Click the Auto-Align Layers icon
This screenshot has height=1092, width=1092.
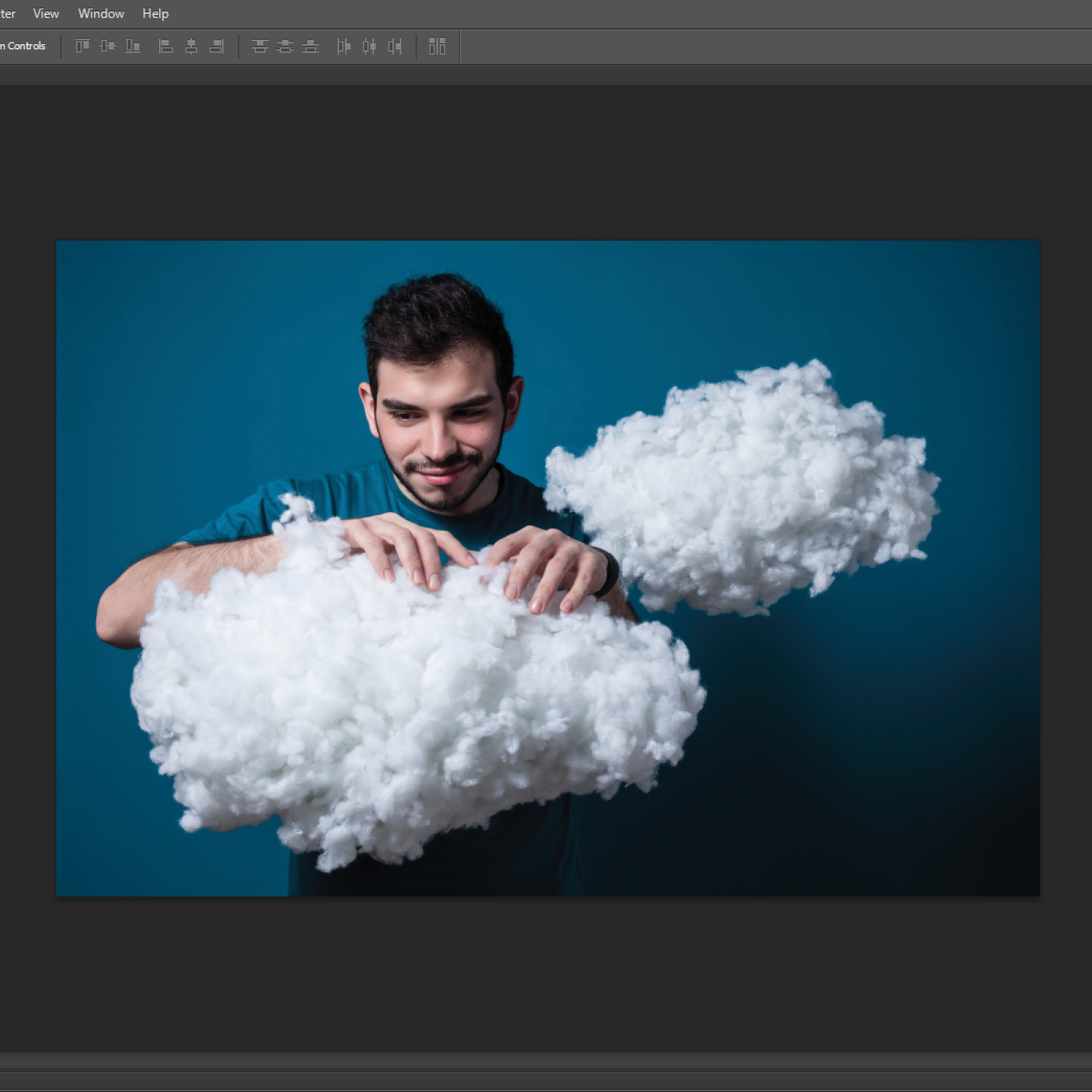tap(437, 46)
